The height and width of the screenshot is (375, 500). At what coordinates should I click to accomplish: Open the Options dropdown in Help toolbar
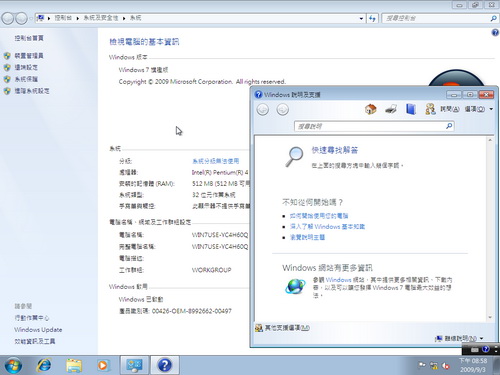click(479, 109)
